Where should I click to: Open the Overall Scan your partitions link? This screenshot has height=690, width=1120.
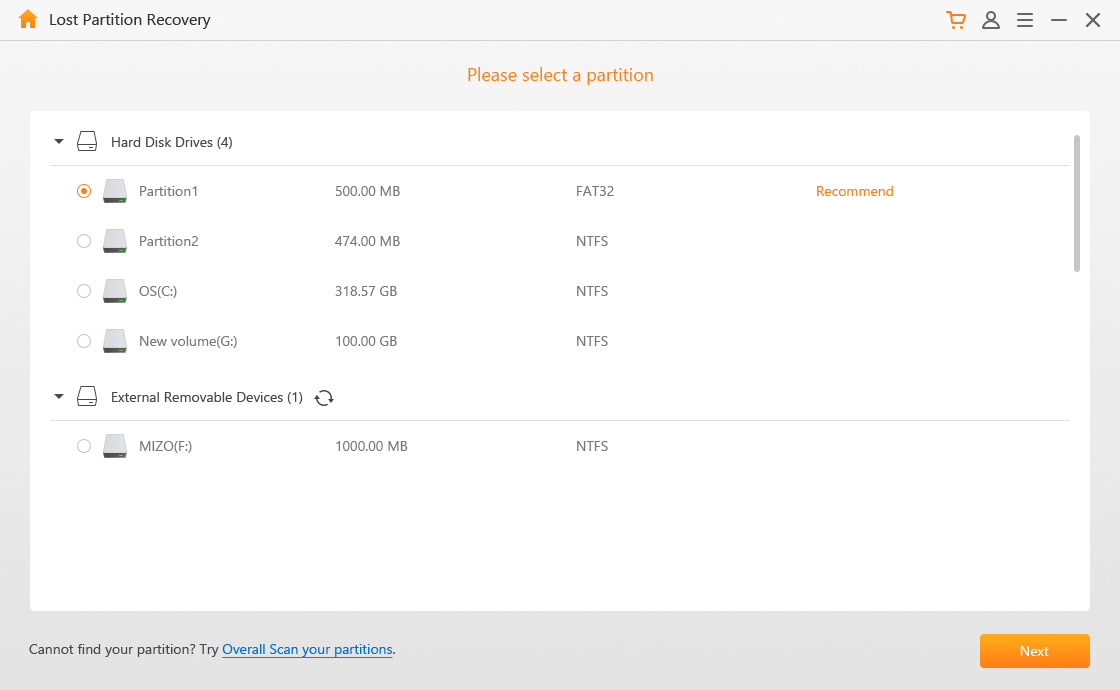[307, 649]
